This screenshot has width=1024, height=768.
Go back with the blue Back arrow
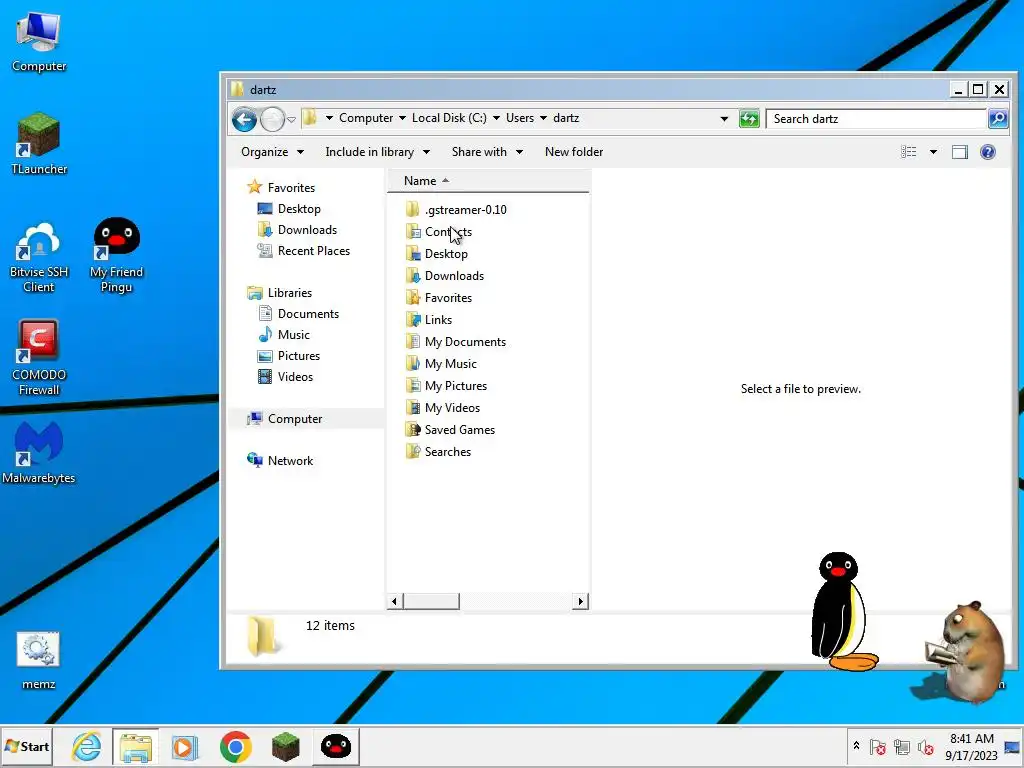pos(244,119)
